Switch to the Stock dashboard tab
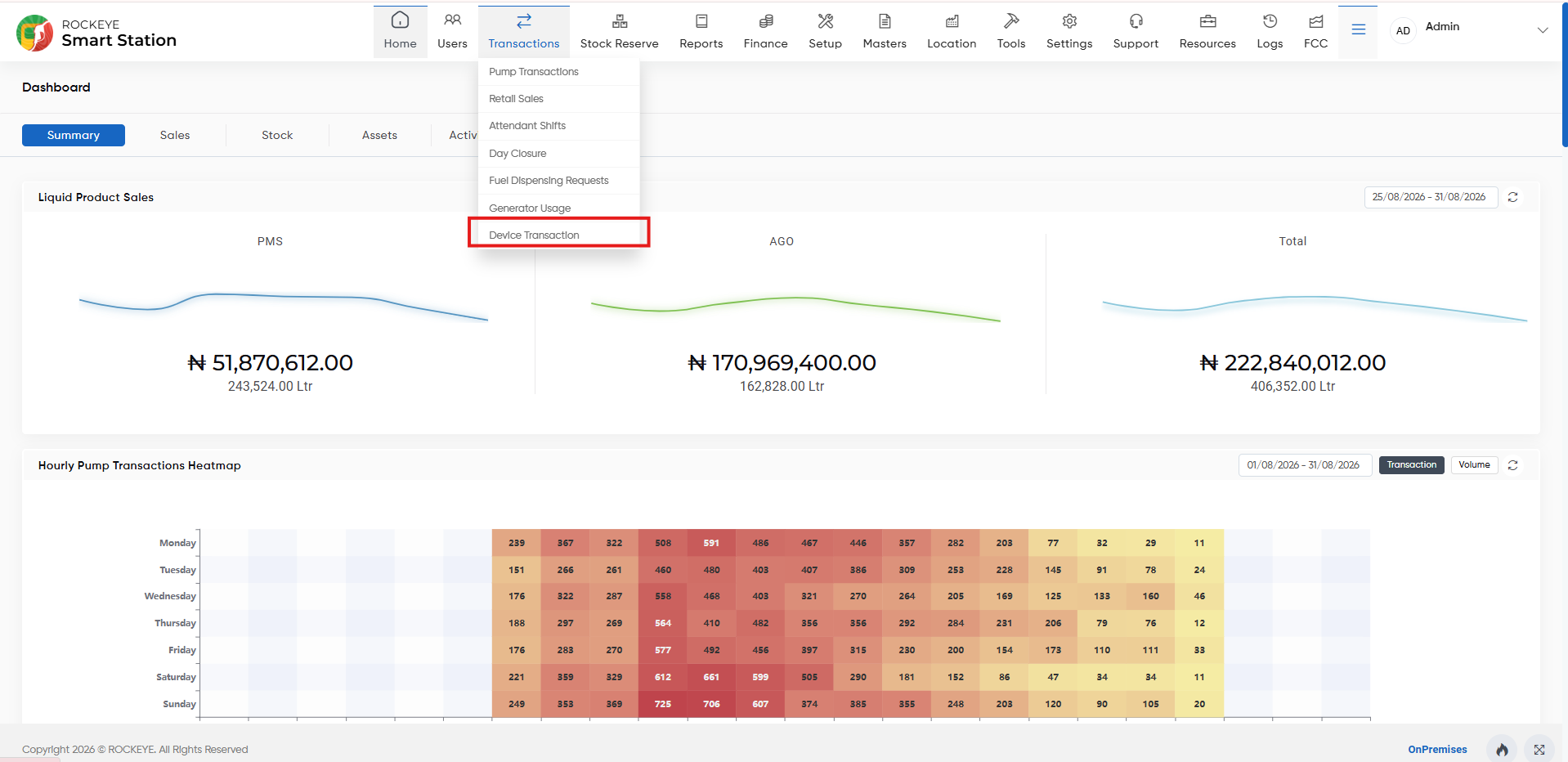The image size is (1568, 762). click(x=277, y=136)
